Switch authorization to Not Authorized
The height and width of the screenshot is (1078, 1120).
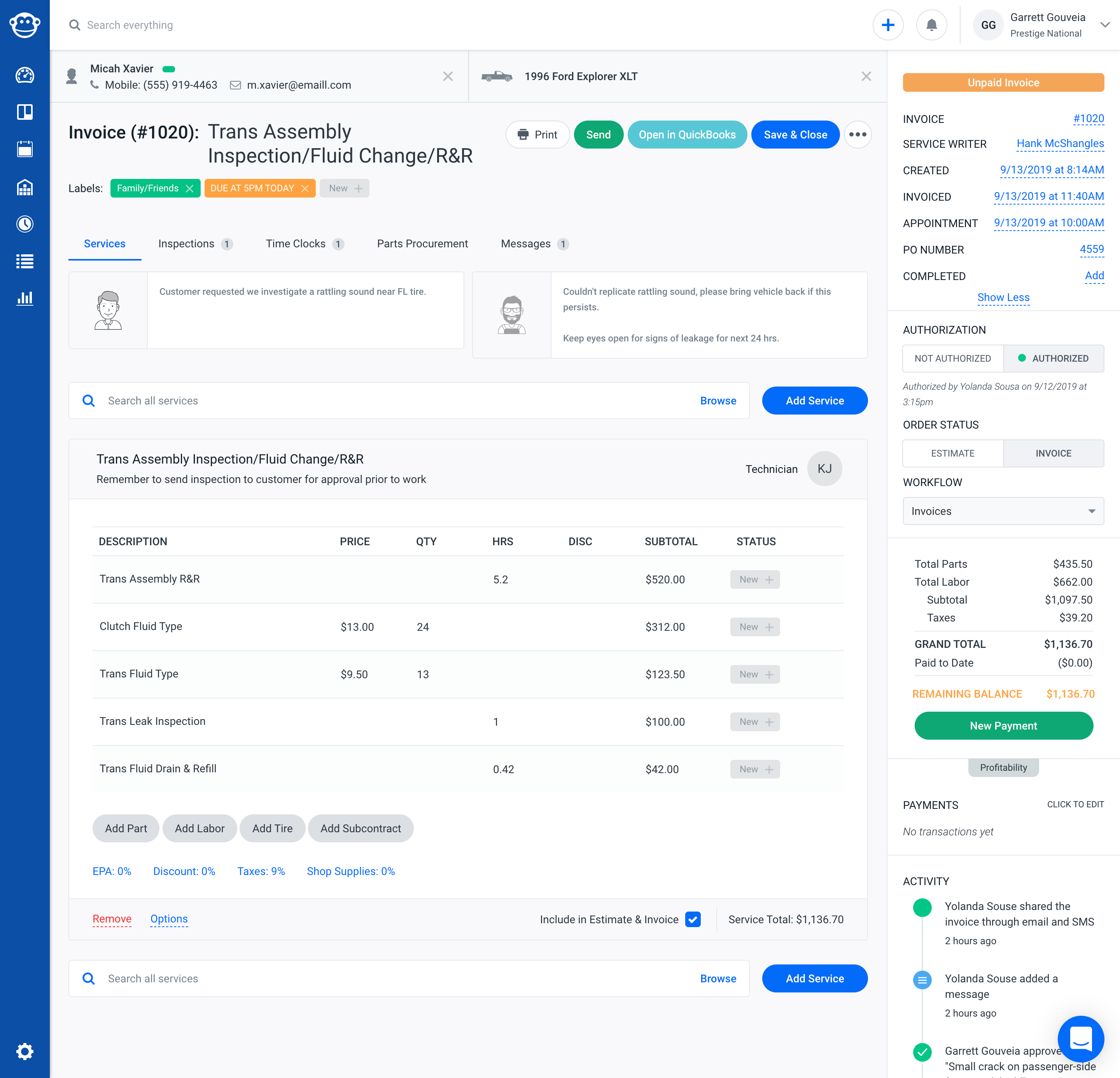pyautogui.click(x=952, y=358)
